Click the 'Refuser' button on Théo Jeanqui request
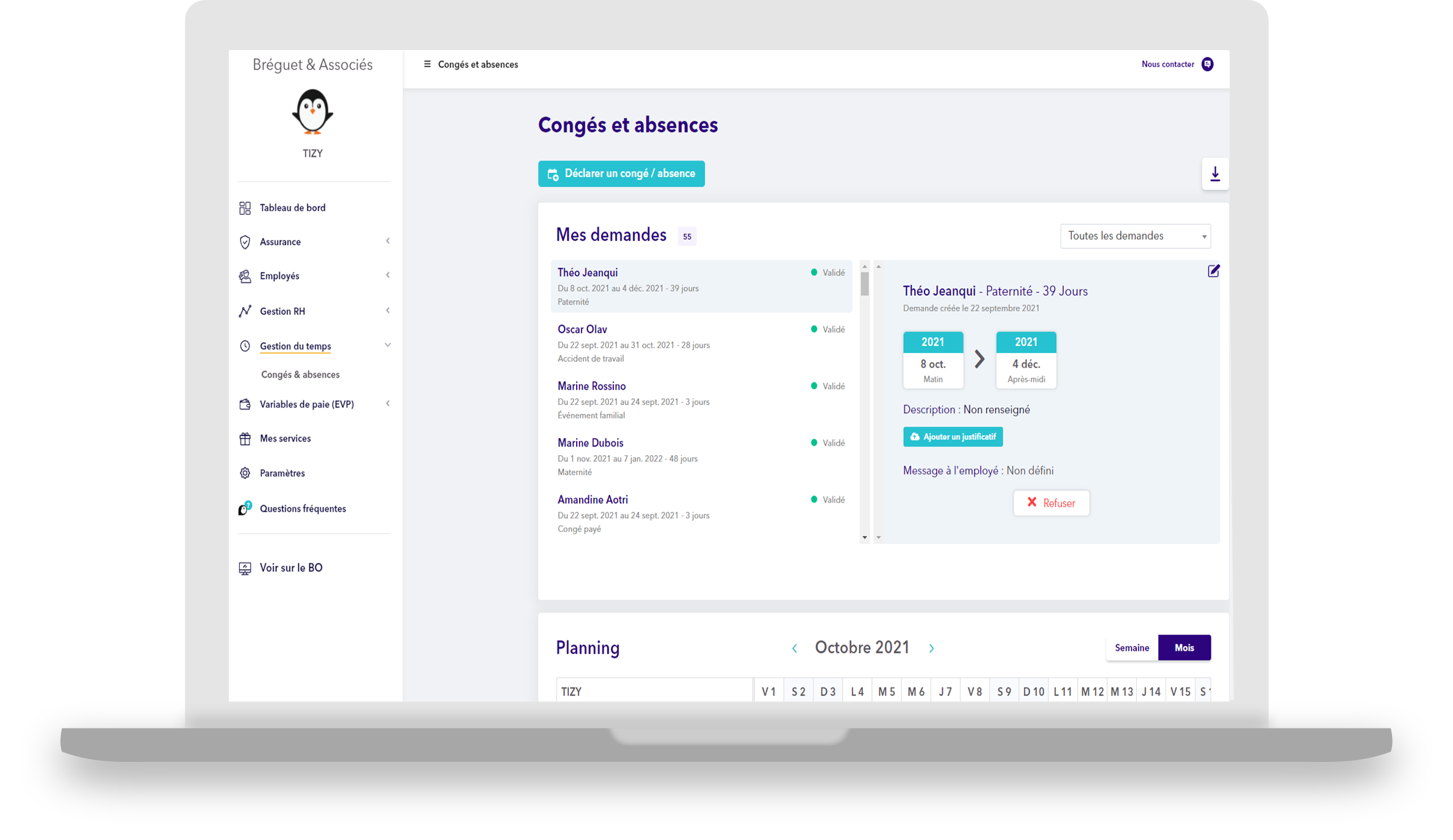The image size is (1453, 840). [x=1052, y=502]
